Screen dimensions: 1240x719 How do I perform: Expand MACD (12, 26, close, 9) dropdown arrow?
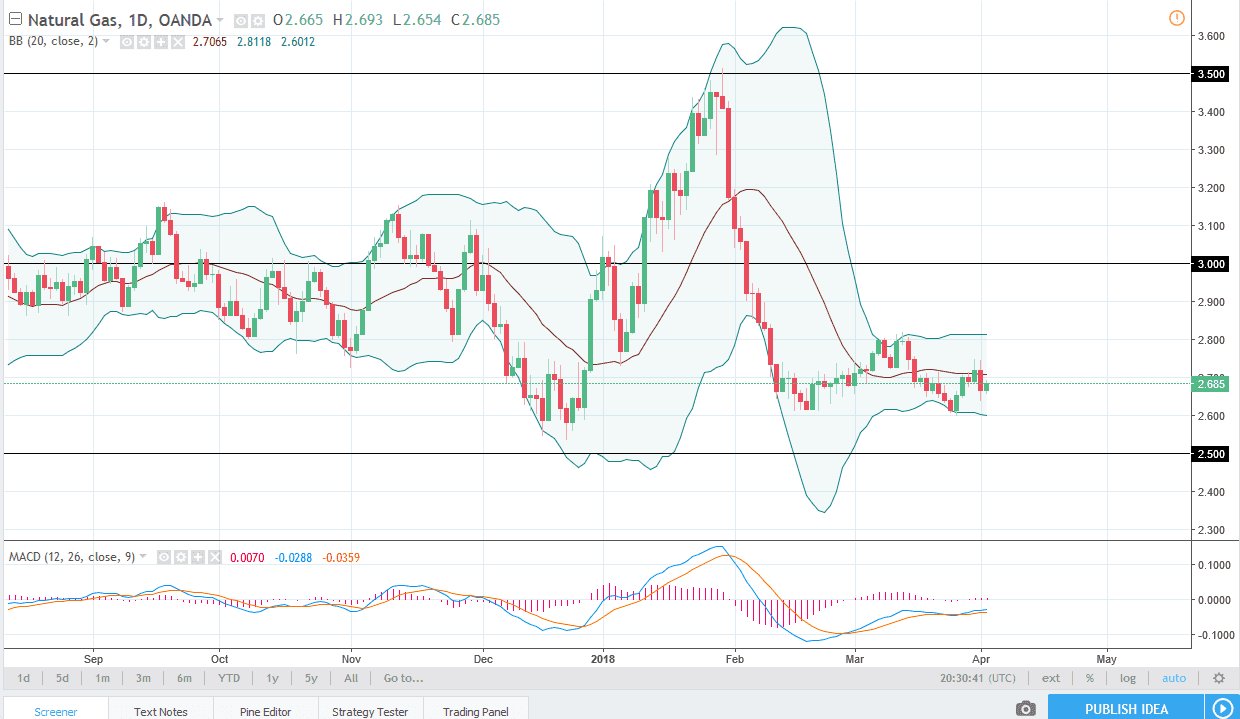pyautogui.click(x=144, y=556)
